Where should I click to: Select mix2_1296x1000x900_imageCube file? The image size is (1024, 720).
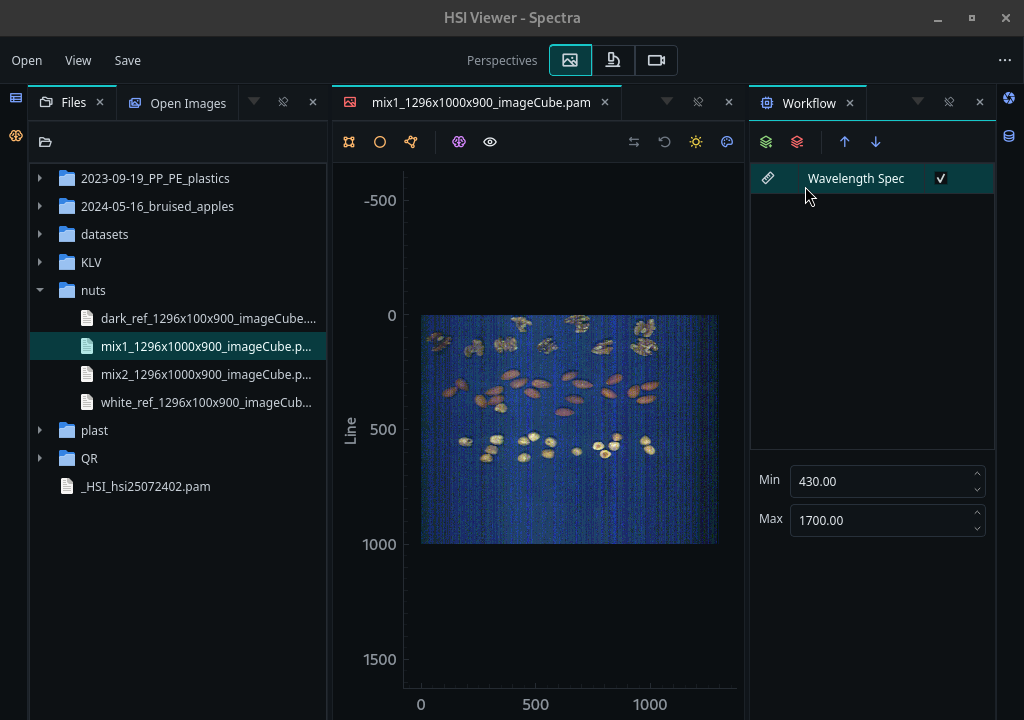[x=178, y=374]
